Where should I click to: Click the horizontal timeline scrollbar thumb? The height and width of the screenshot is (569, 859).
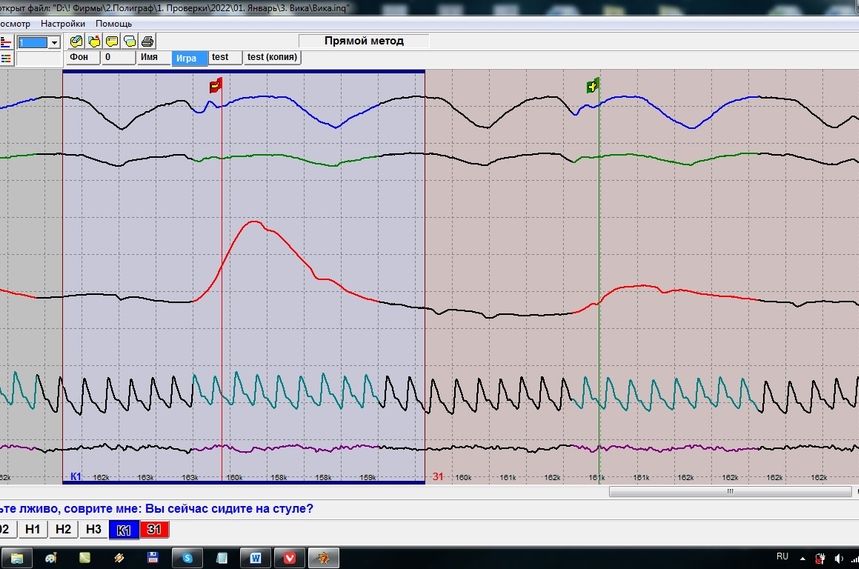[x=729, y=492]
